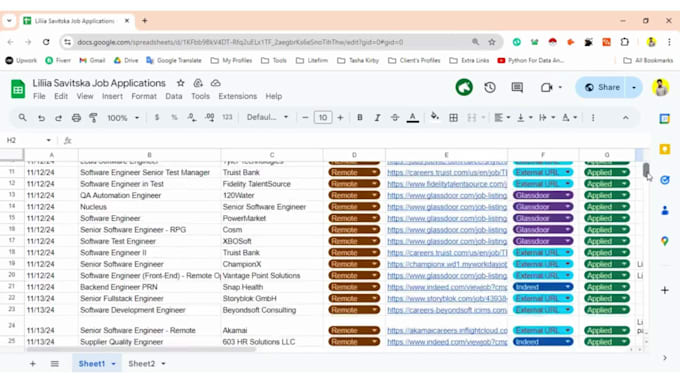
Task: Add a new sheet
Action: tap(33, 363)
